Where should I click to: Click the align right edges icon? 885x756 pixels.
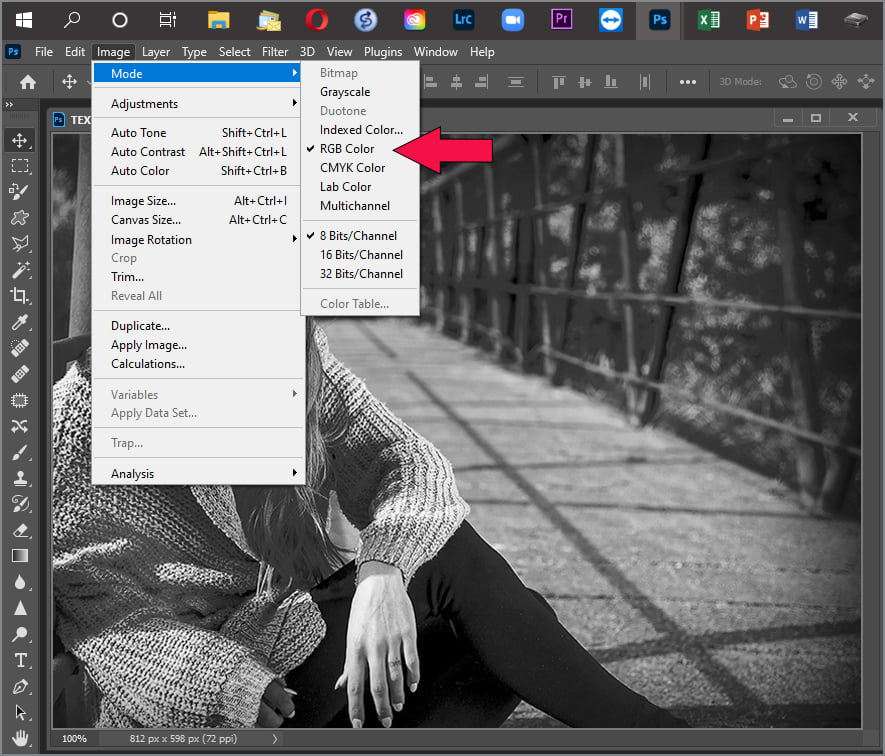[x=481, y=82]
